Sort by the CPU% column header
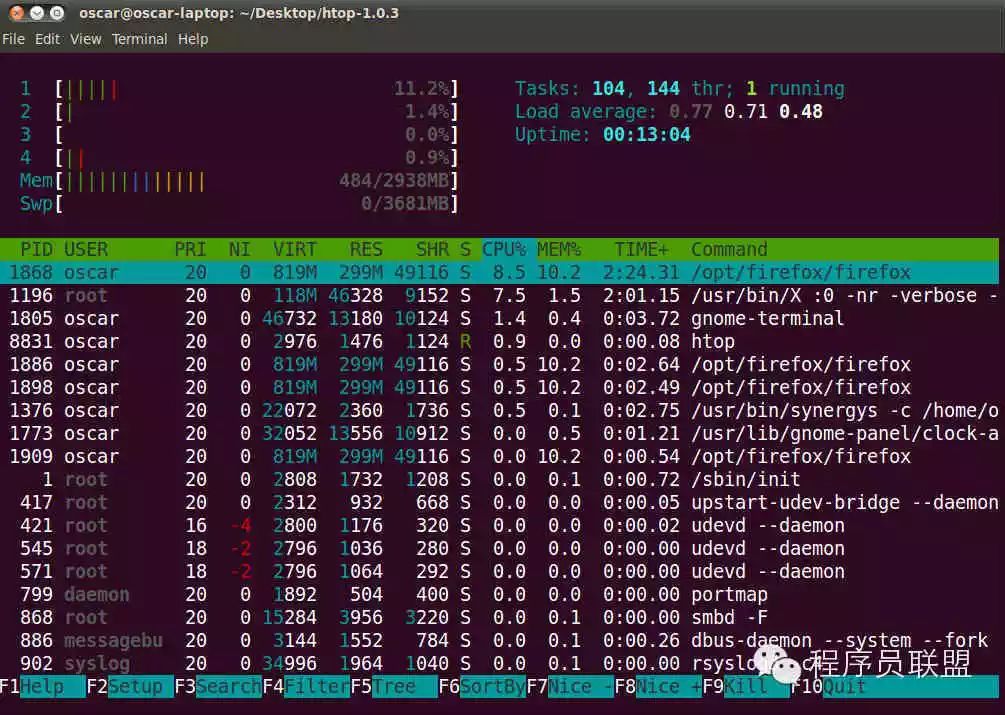This screenshot has height=715, width=1005. [x=504, y=249]
